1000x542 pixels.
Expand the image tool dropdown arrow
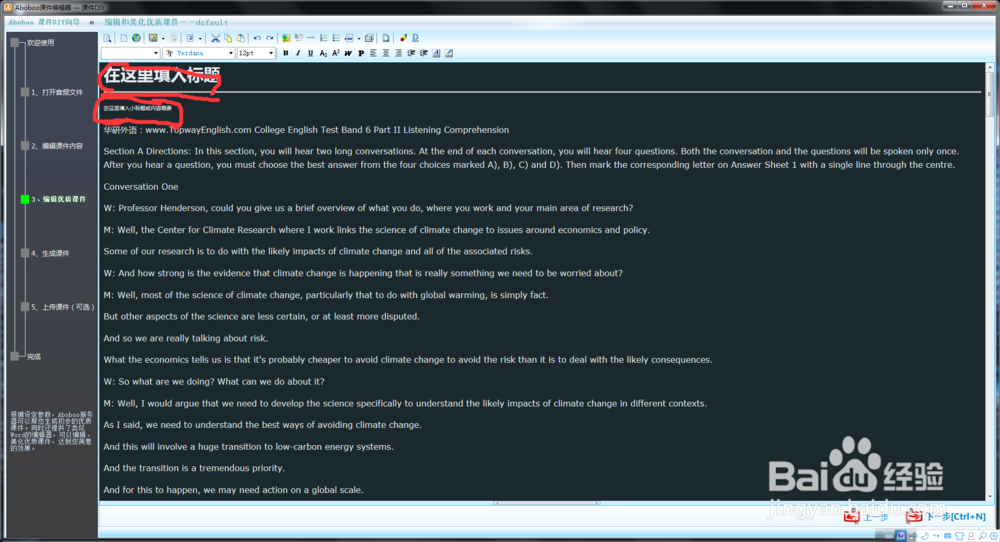pyautogui.click(x=163, y=39)
